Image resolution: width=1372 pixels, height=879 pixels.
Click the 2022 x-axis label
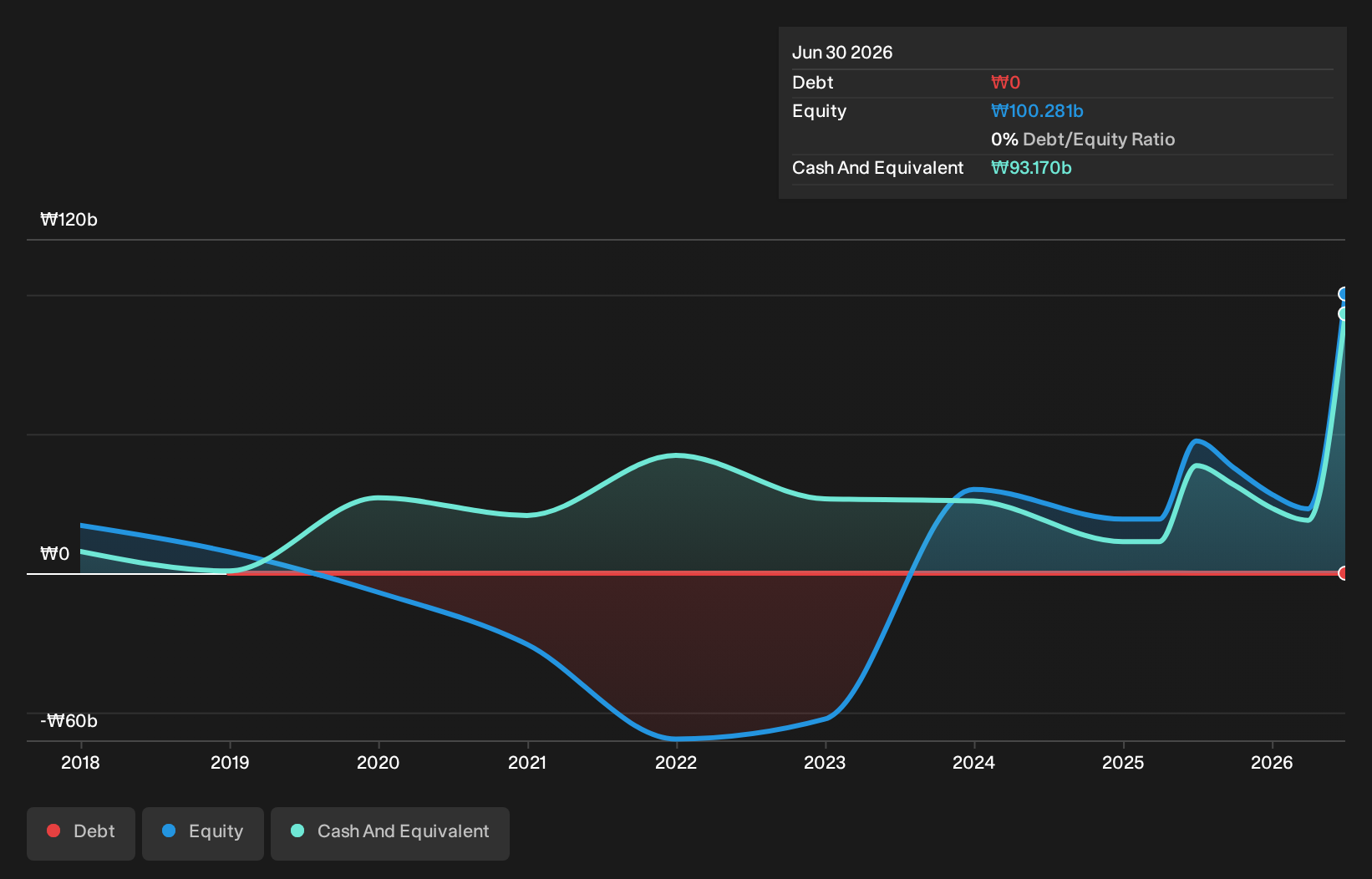(676, 763)
